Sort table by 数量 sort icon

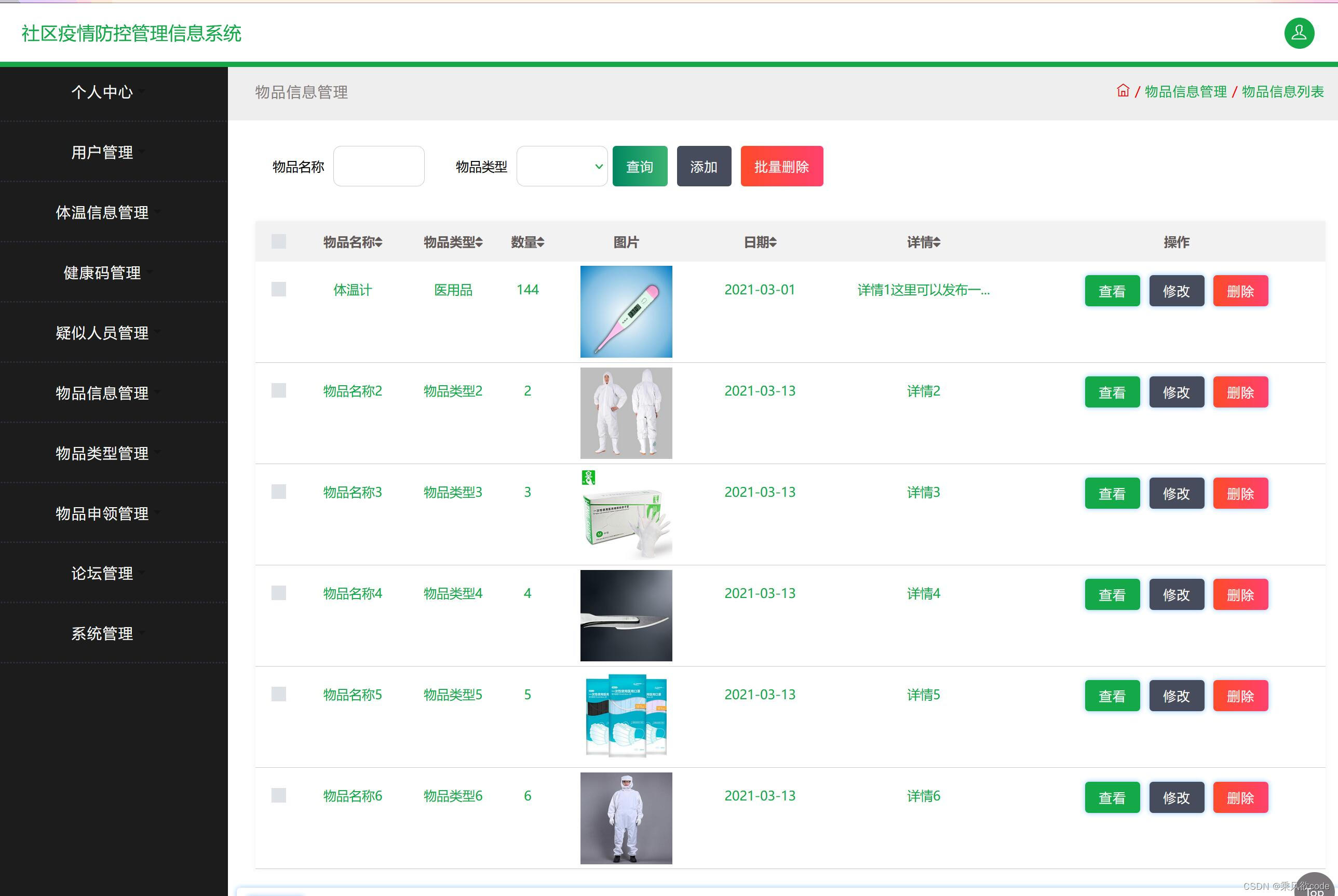pos(540,242)
